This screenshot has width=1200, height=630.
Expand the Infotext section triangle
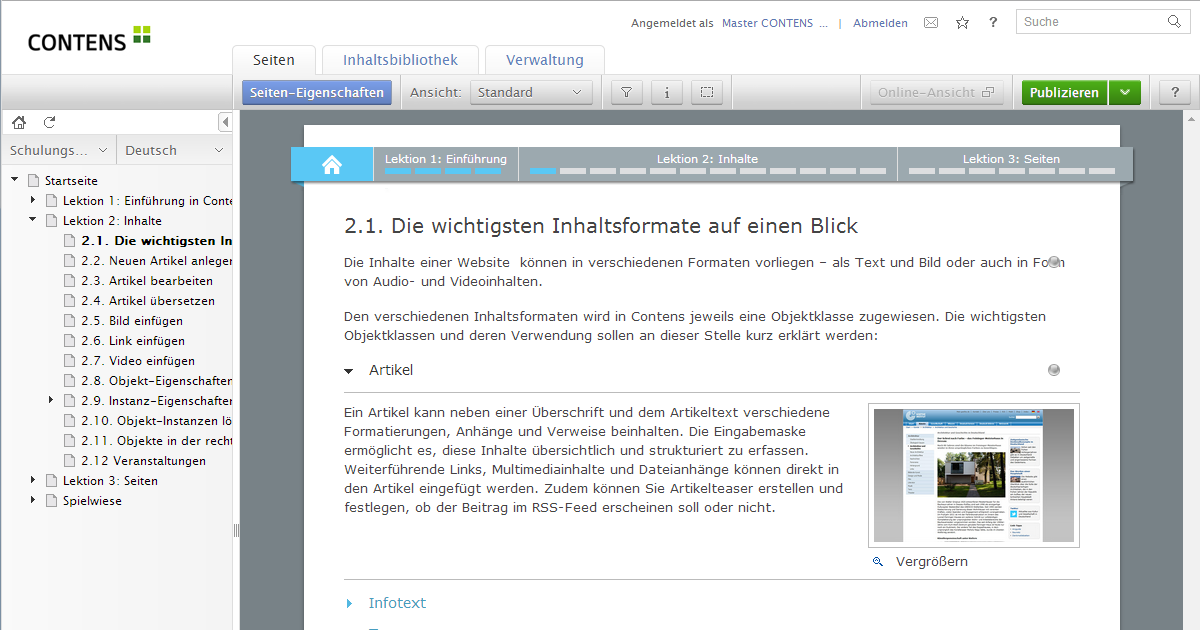click(349, 603)
